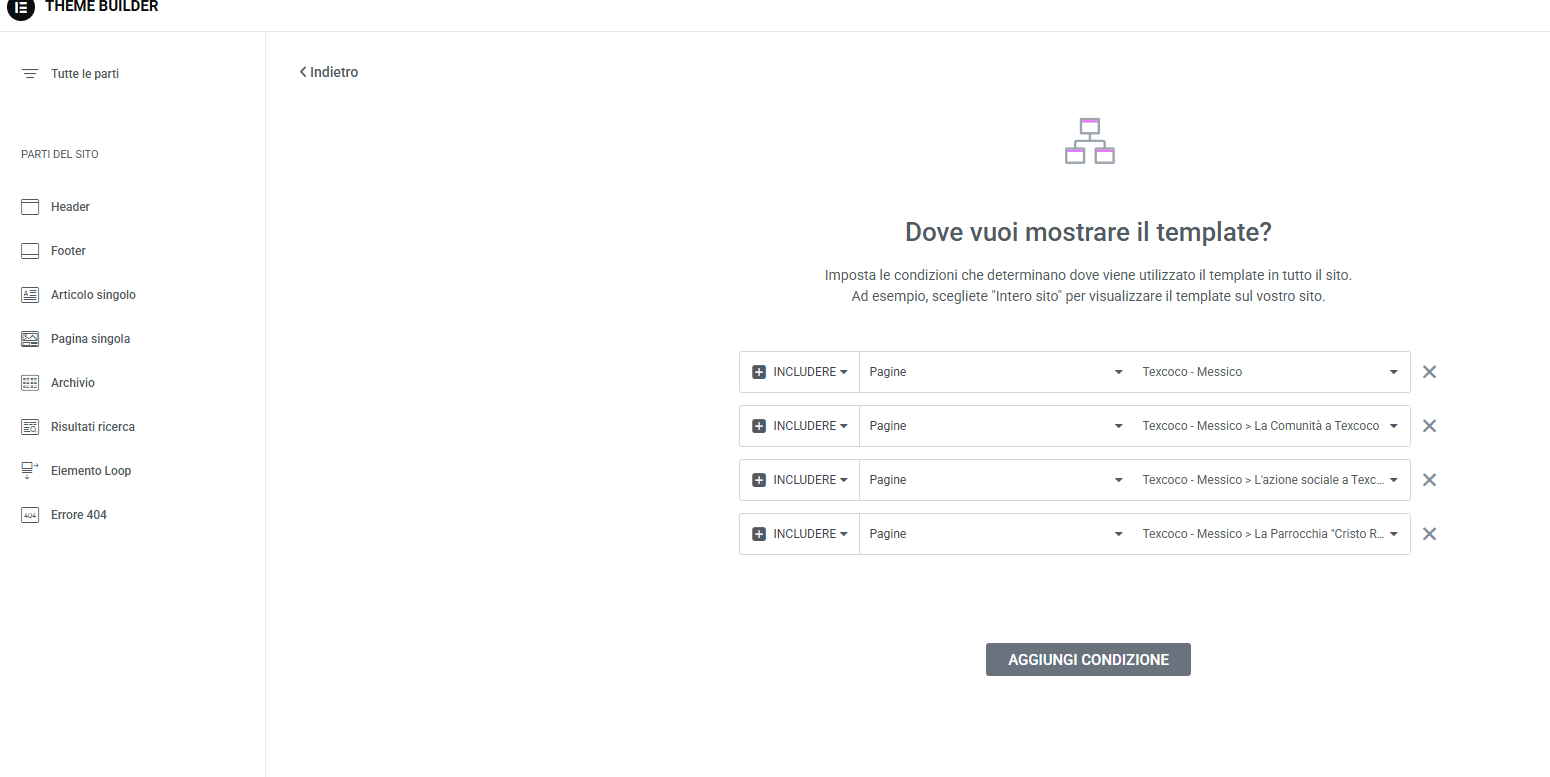Open INCLUDERE dropdown on the last condition

(x=800, y=534)
